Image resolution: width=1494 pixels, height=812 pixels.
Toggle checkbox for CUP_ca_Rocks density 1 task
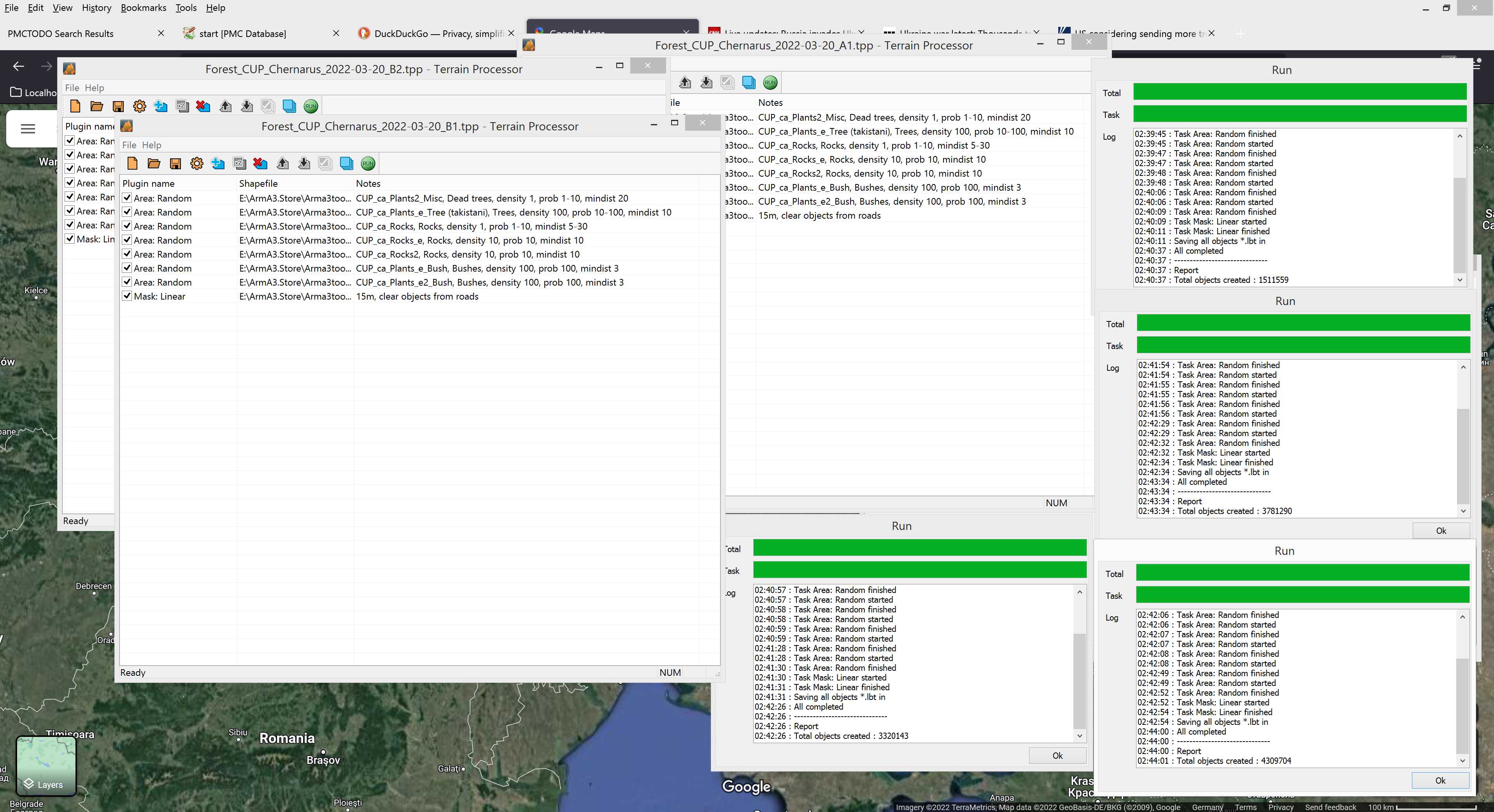coord(127,226)
